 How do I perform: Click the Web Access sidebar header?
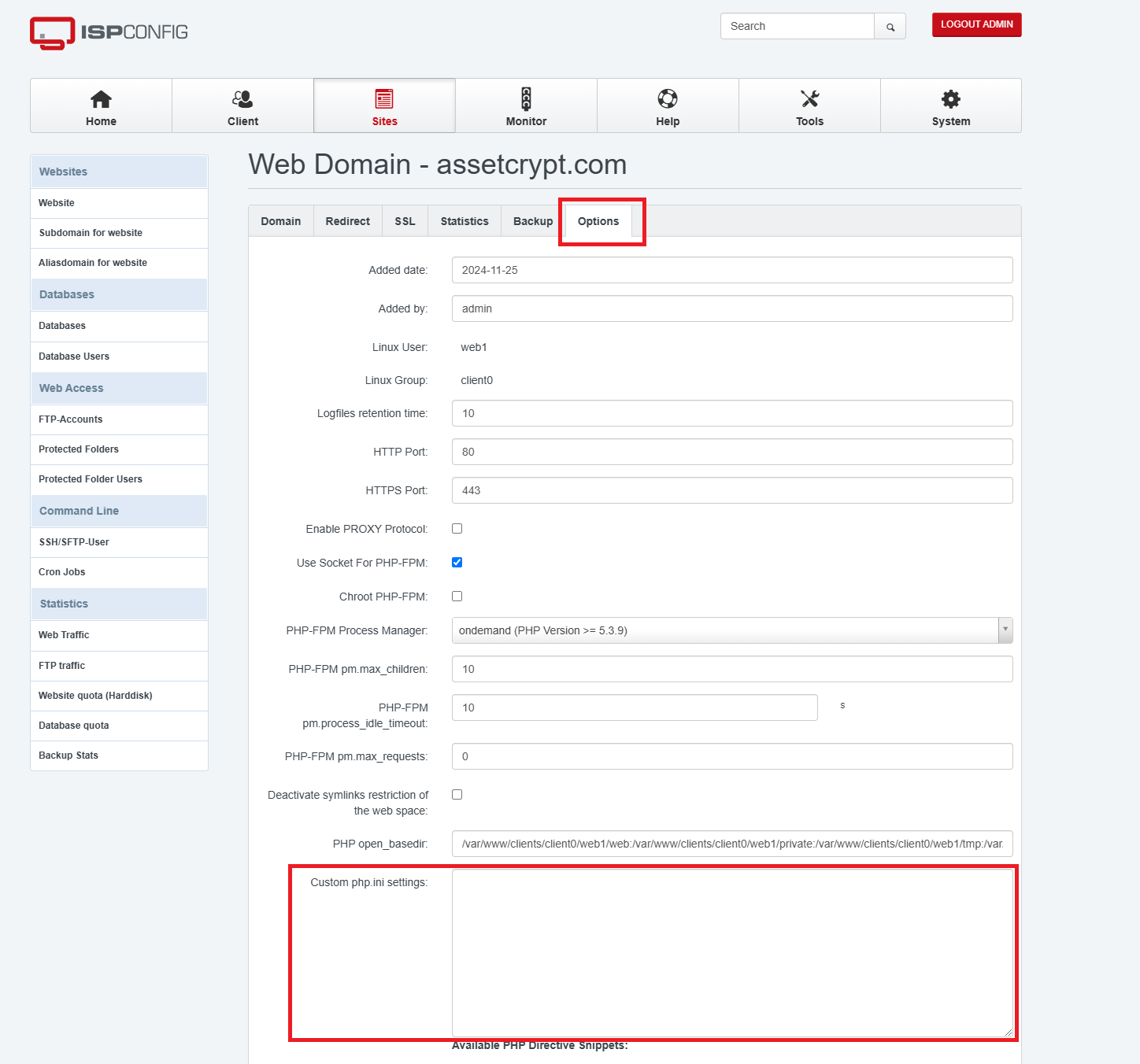(119, 388)
